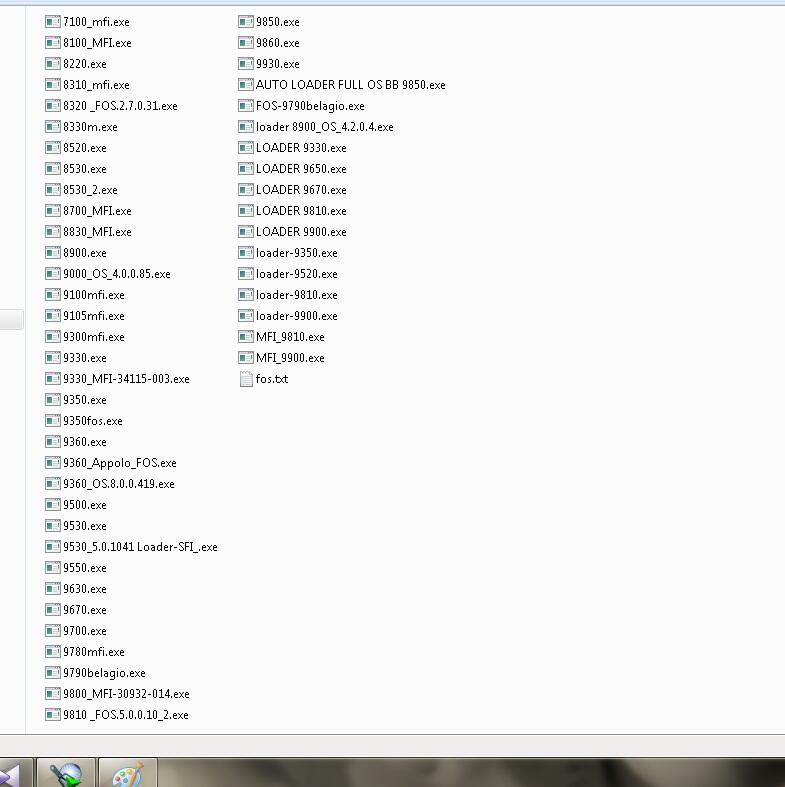Click the icon beside 8520.exe

point(53,148)
